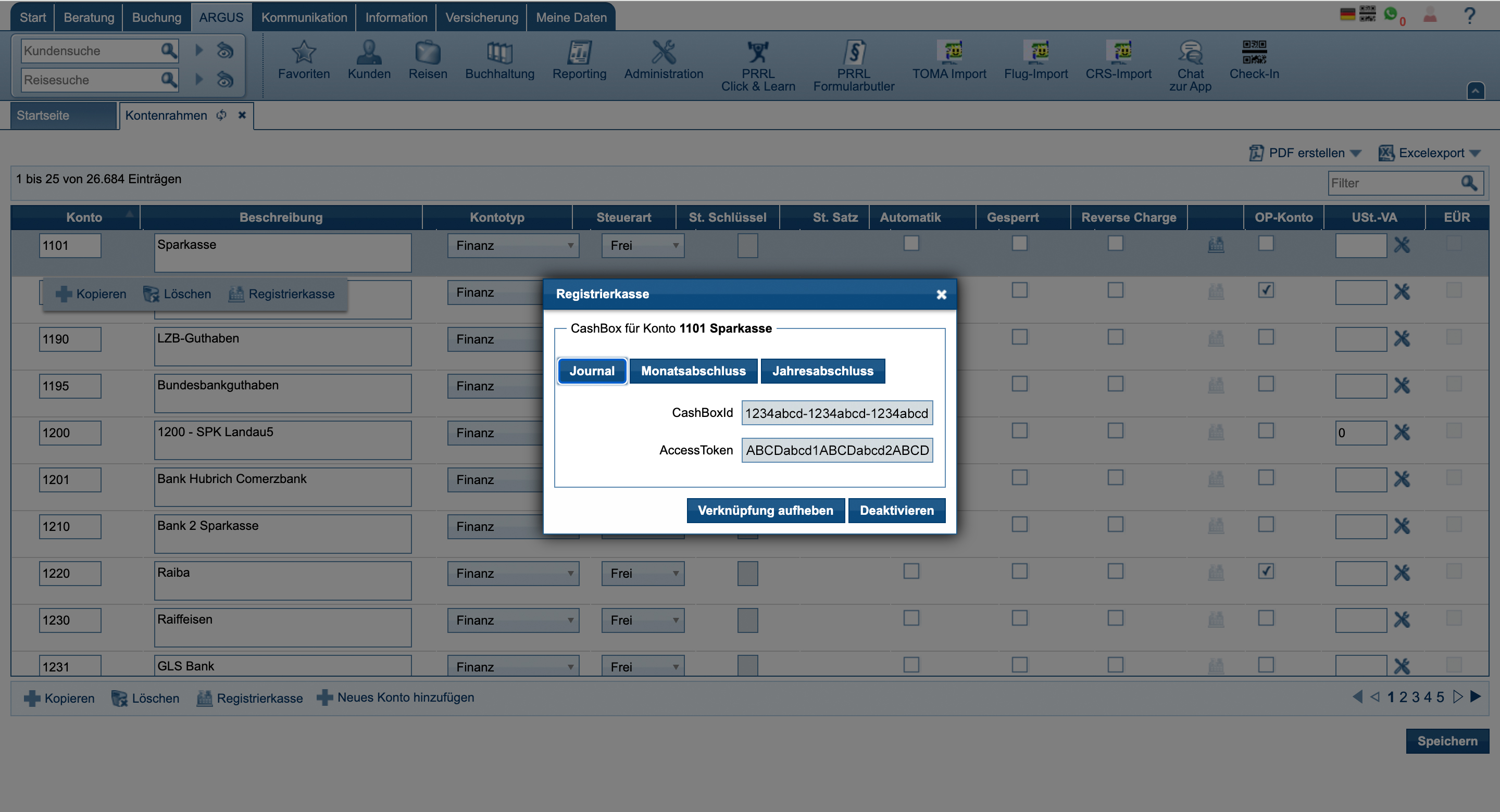The image size is (1500, 812).
Task: Enable Automatik checkbox for account 1220
Action: 912,571
